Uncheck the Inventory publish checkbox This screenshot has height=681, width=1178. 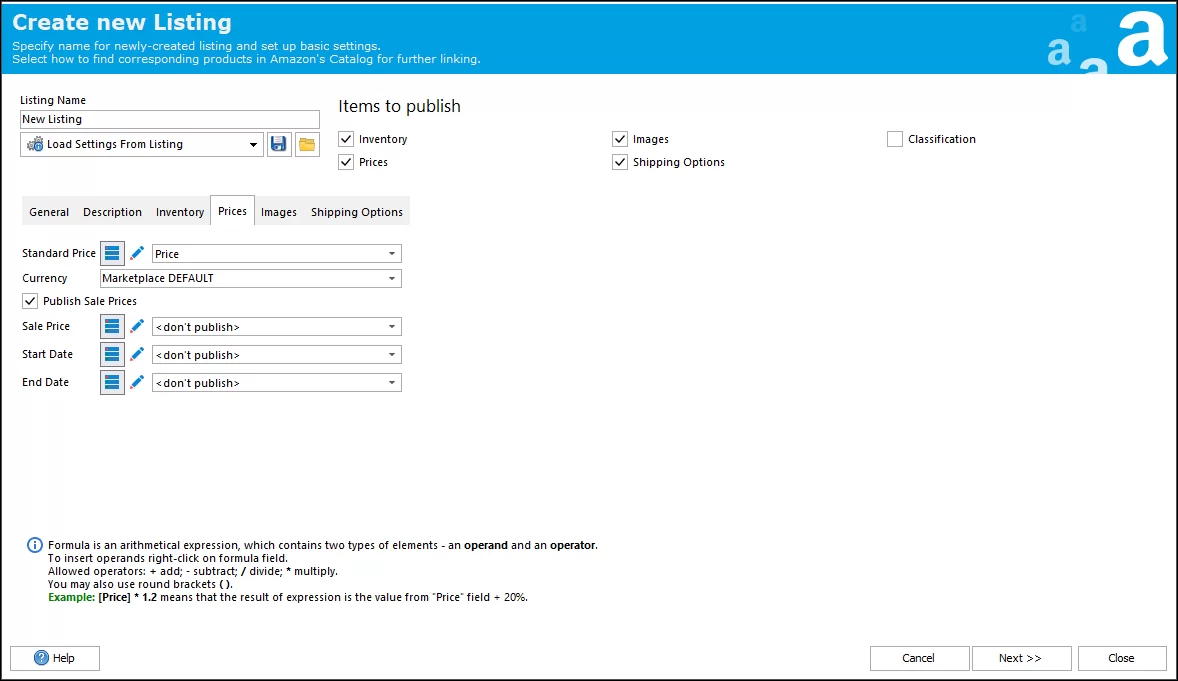point(346,139)
